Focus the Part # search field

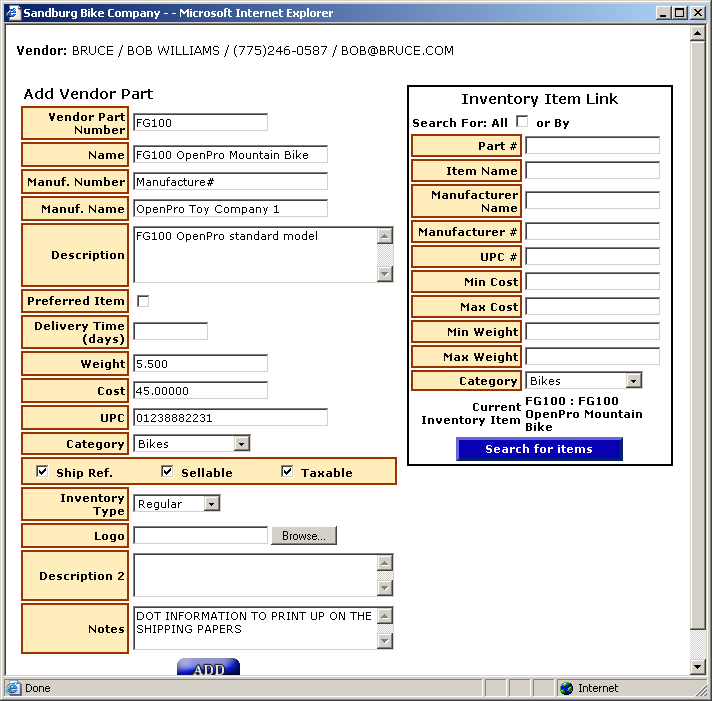point(592,146)
